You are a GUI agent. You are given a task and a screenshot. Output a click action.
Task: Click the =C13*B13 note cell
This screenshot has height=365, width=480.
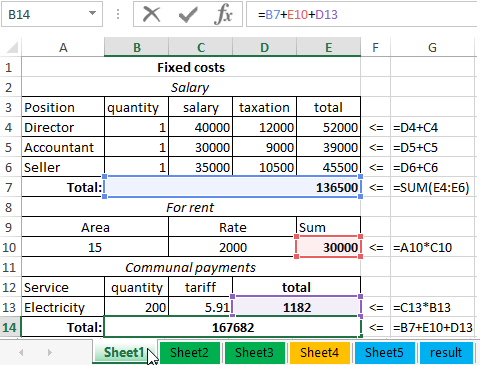(x=432, y=307)
